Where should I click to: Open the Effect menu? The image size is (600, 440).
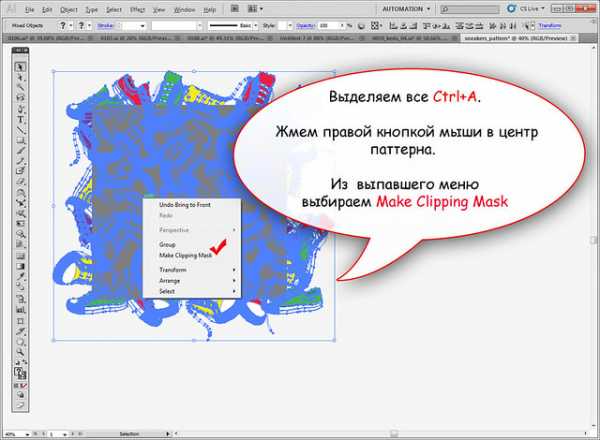pos(135,9)
